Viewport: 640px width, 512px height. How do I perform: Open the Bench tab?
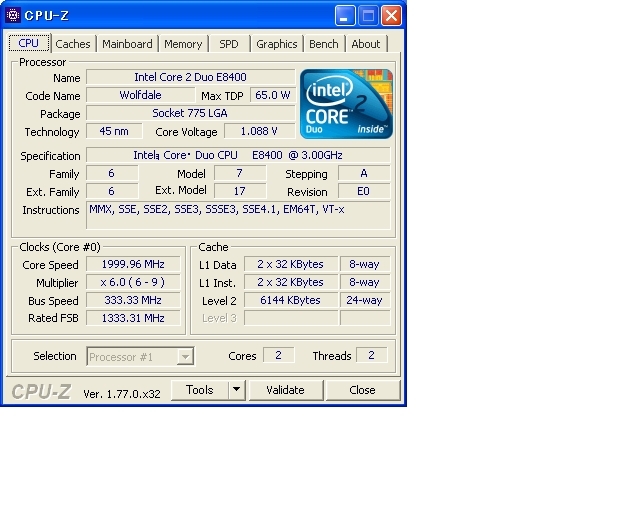point(324,44)
